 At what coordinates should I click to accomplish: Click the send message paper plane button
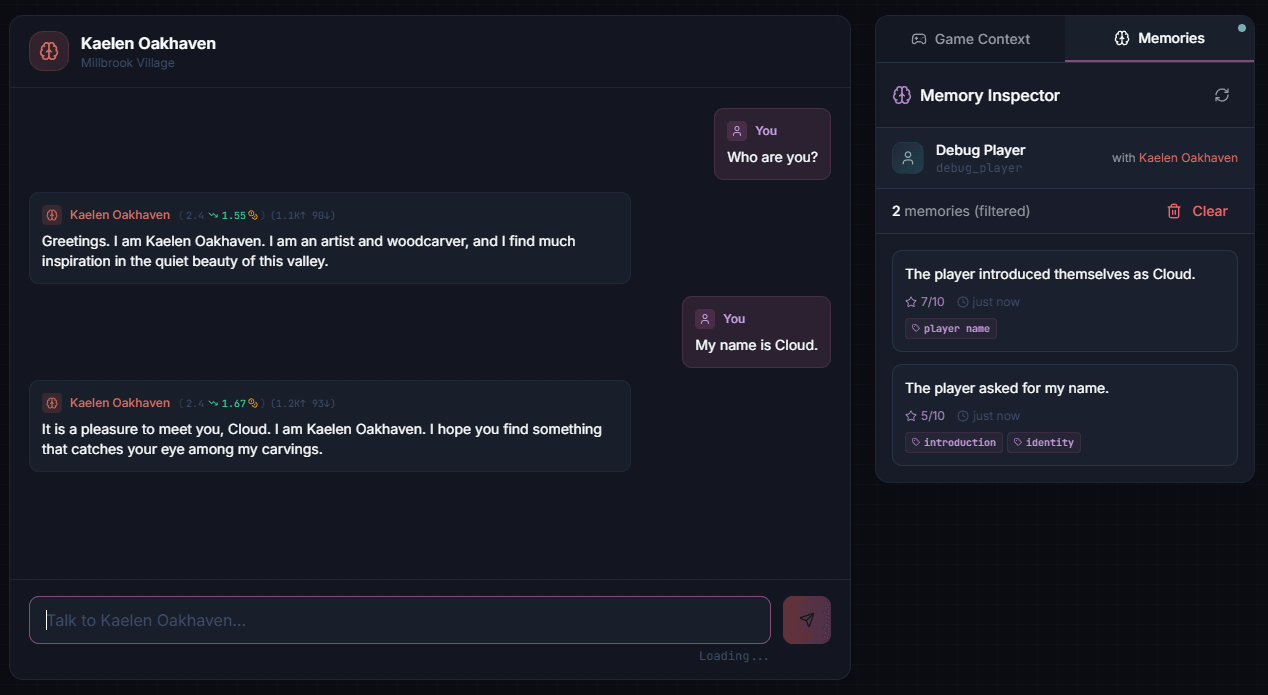(806, 620)
